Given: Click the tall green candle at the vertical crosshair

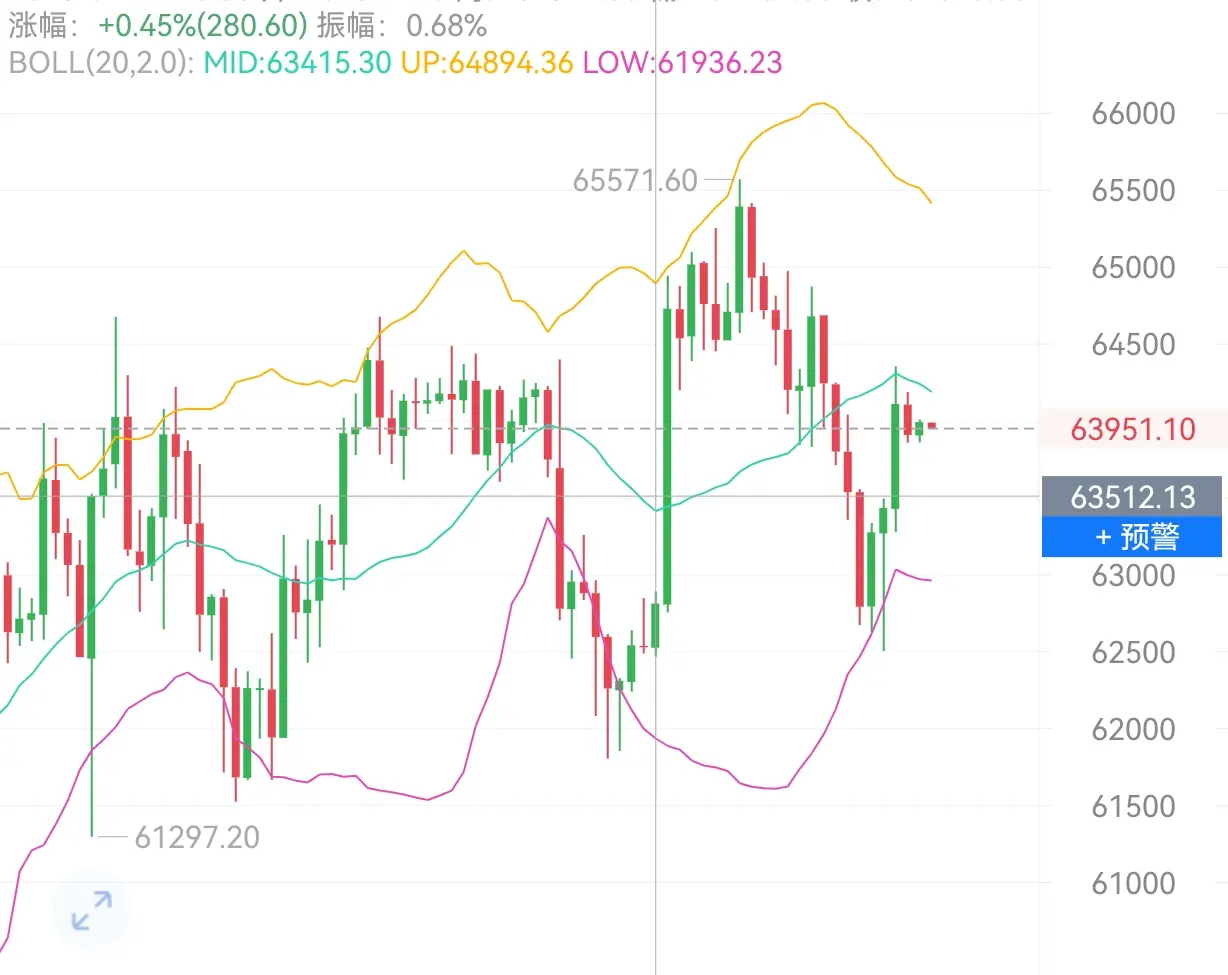Looking at the screenshot, I should tap(667, 457).
